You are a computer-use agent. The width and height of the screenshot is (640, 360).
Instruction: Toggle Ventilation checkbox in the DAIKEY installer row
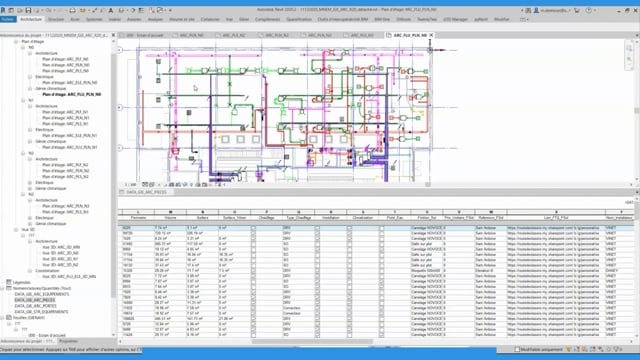pyautogui.click(x=318, y=271)
